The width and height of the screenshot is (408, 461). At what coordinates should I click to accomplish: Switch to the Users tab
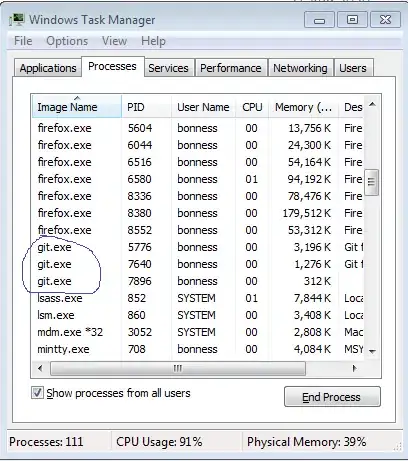353,68
